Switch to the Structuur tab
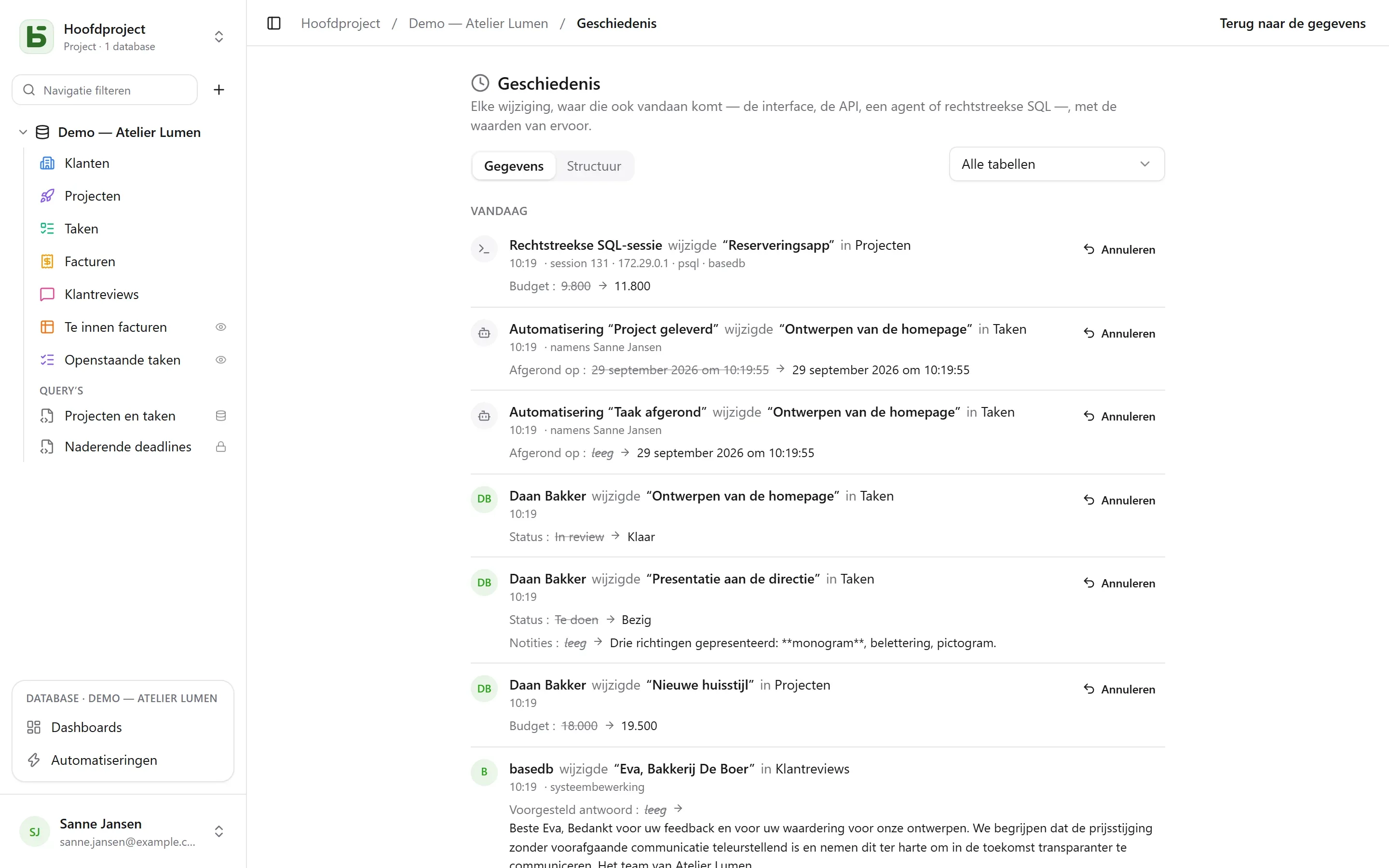The width and height of the screenshot is (1389, 868). [x=594, y=166]
